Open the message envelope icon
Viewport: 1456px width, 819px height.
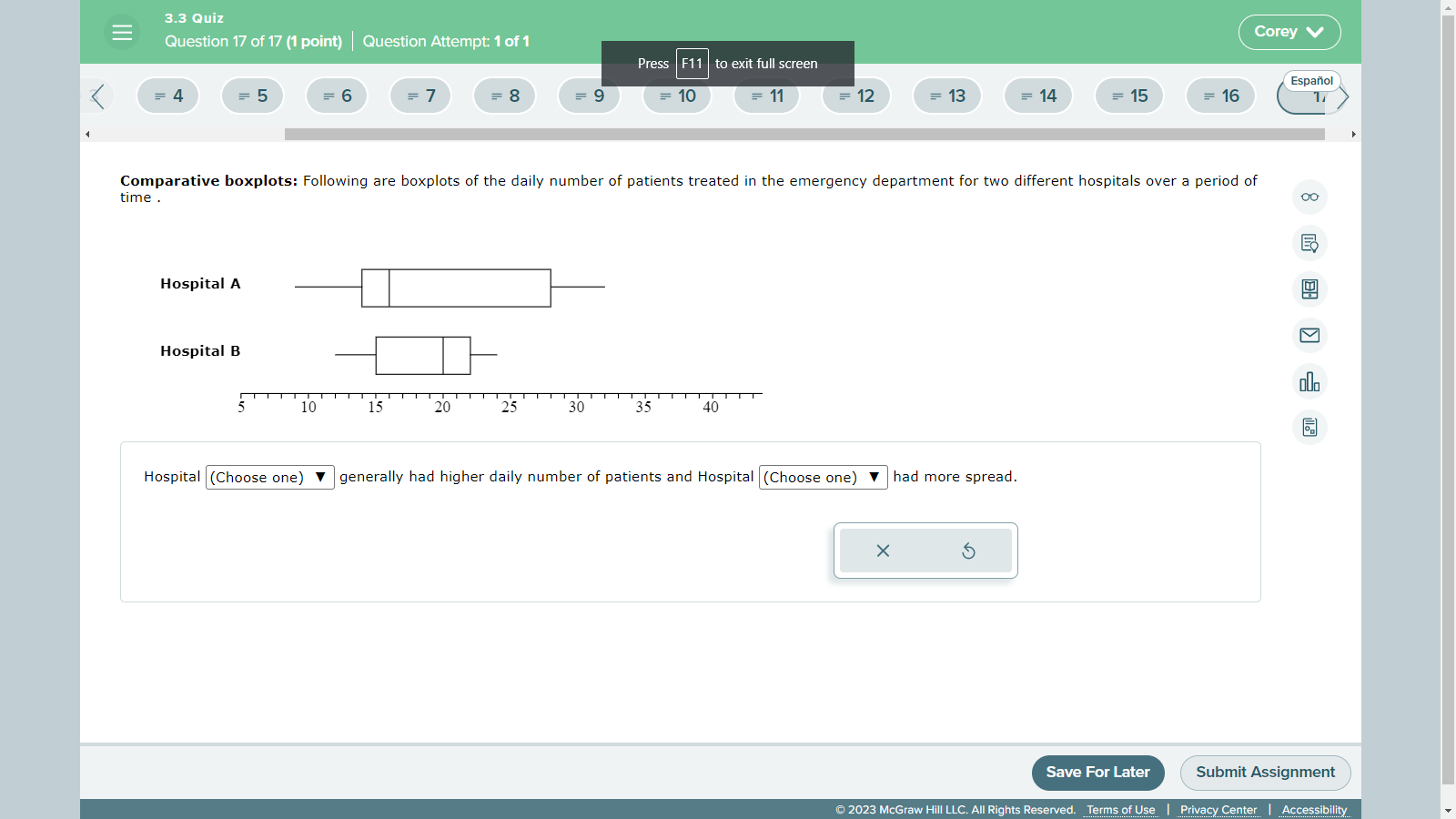(1309, 336)
